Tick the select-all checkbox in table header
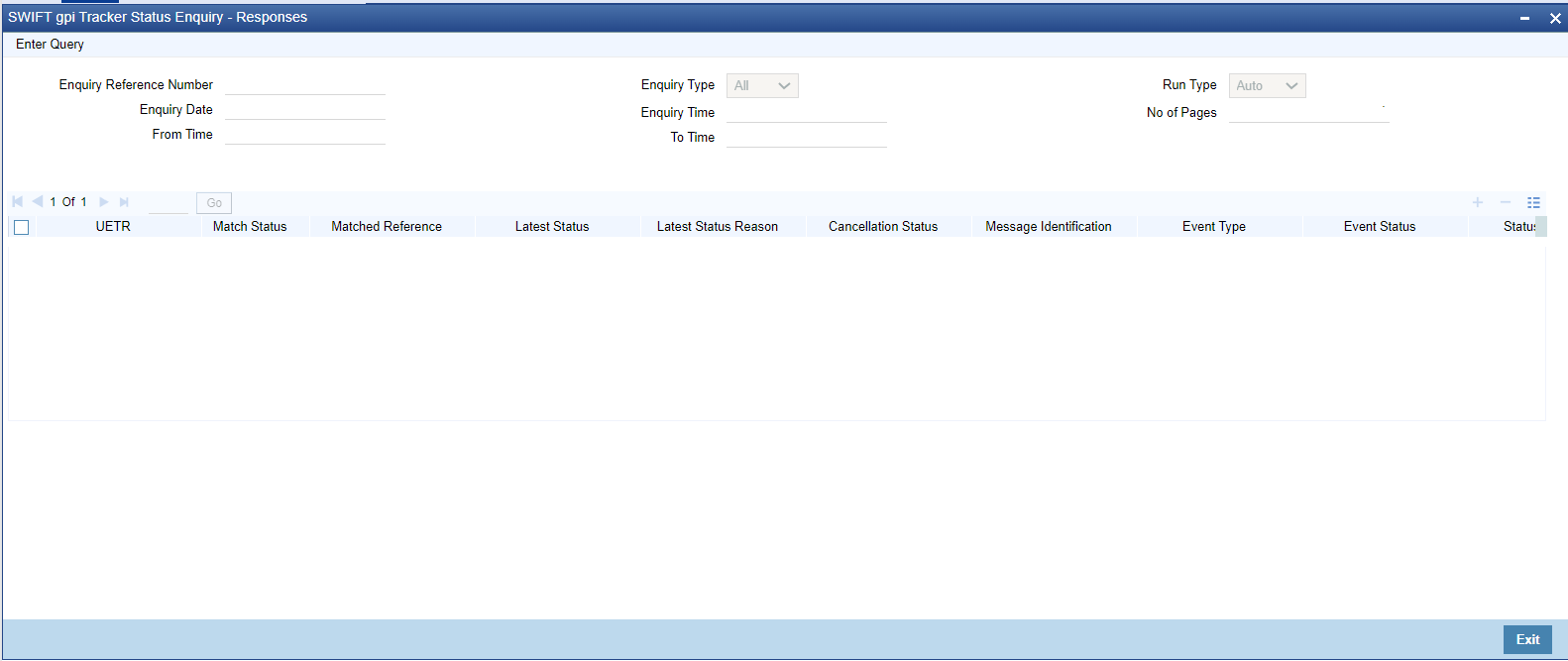Viewport: 1568px width, 661px height. pyautogui.click(x=22, y=227)
